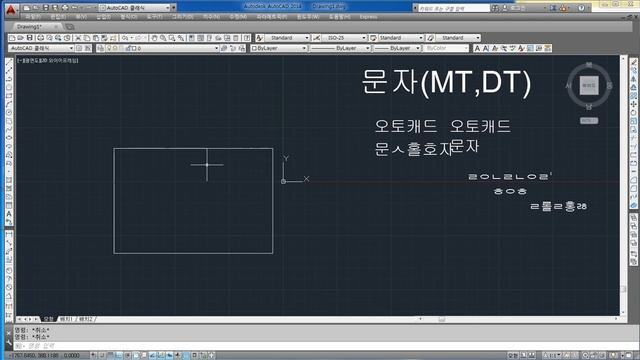
Task: Select the Erase tool in the Modify toolbar
Action: (x=633, y=62)
